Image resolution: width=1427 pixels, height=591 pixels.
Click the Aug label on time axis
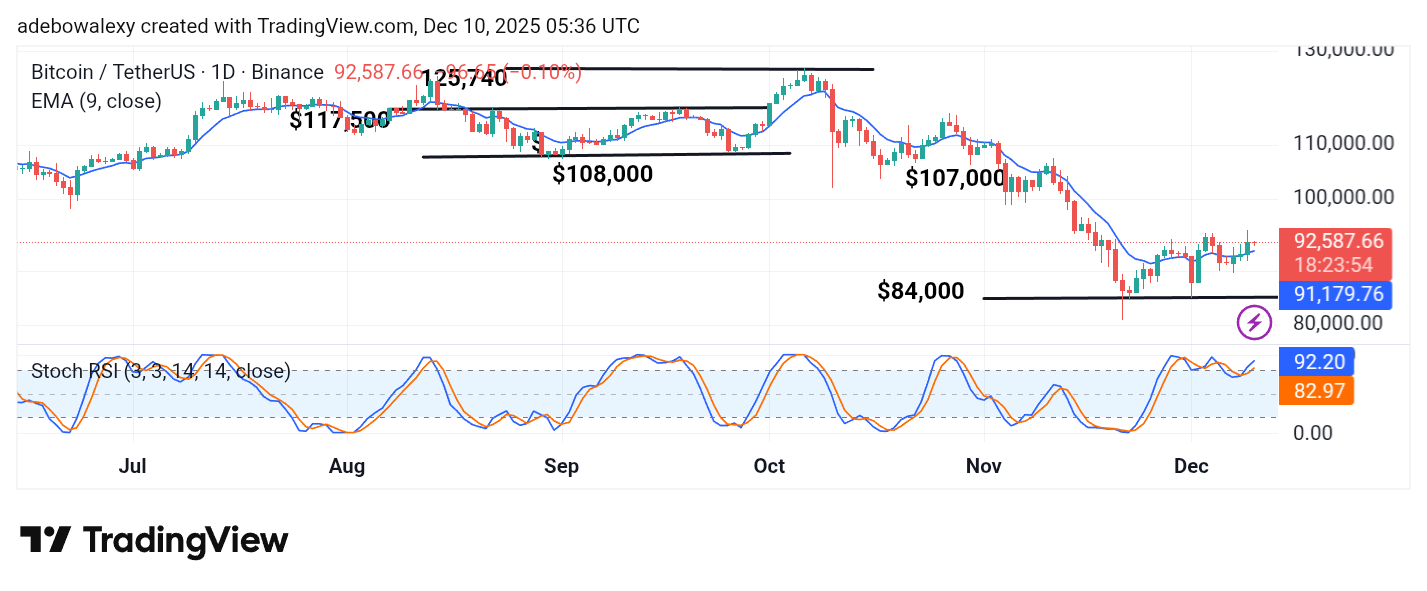coord(346,467)
